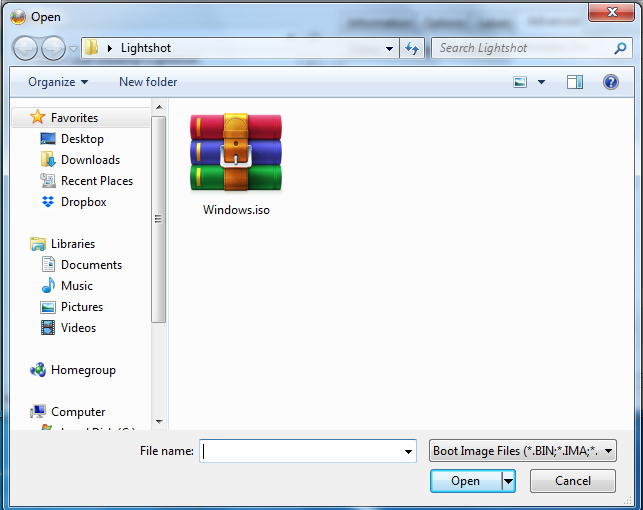The height and width of the screenshot is (510, 643).
Task: Open the Pictures library
Action: click(x=82, y=307)
